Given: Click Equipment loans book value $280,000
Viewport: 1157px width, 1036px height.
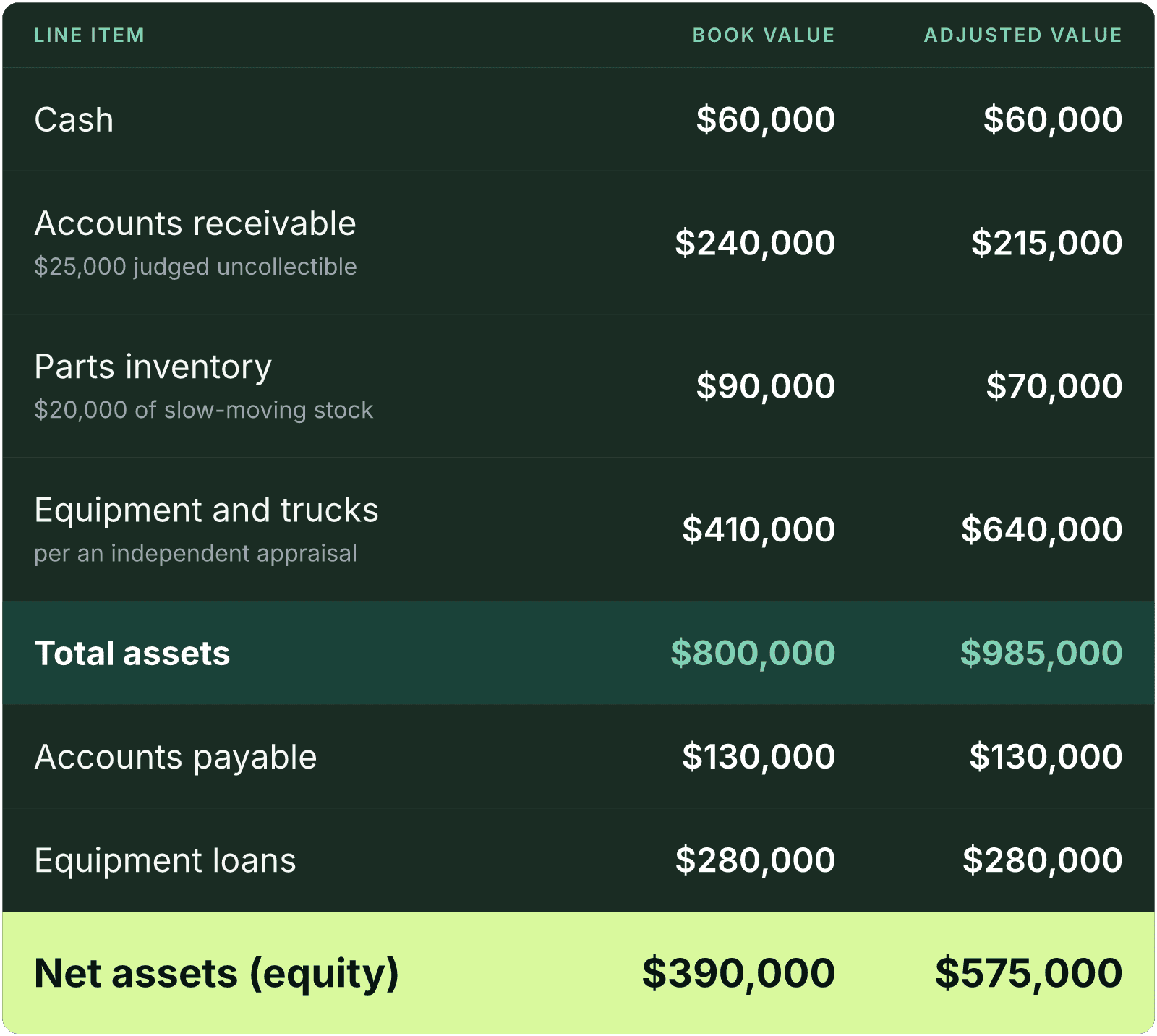Looking at the screenshot, I should coord(755,860).
